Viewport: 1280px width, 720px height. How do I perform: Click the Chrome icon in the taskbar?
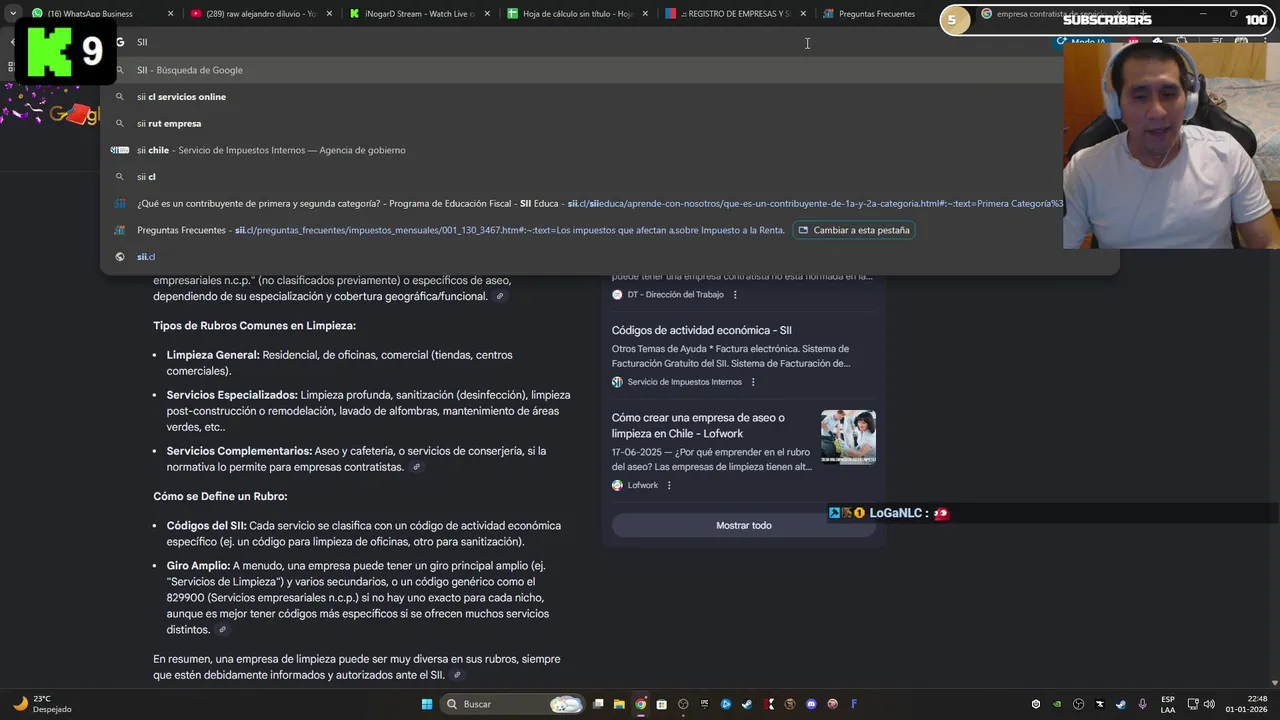(x=641, y=704)
